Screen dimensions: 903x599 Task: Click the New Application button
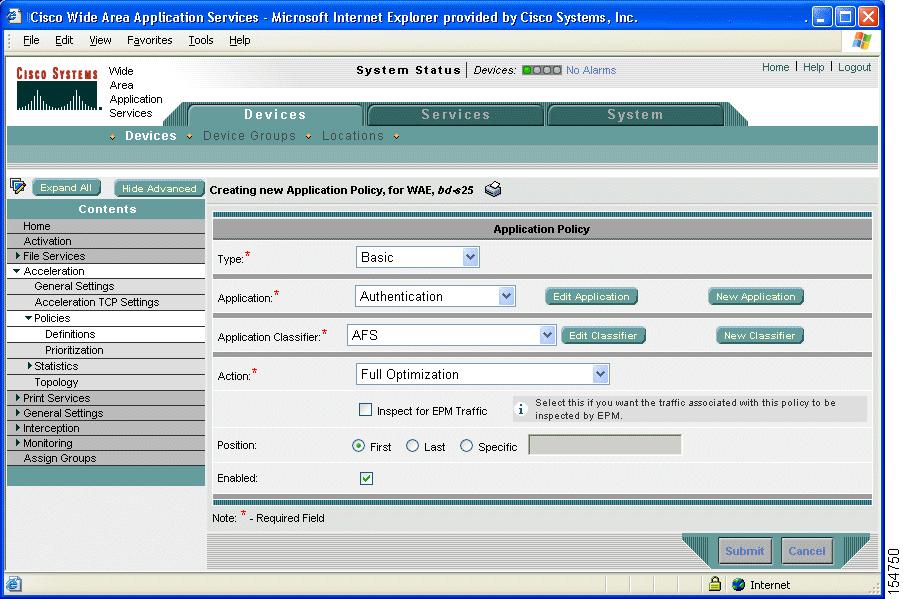756,296
